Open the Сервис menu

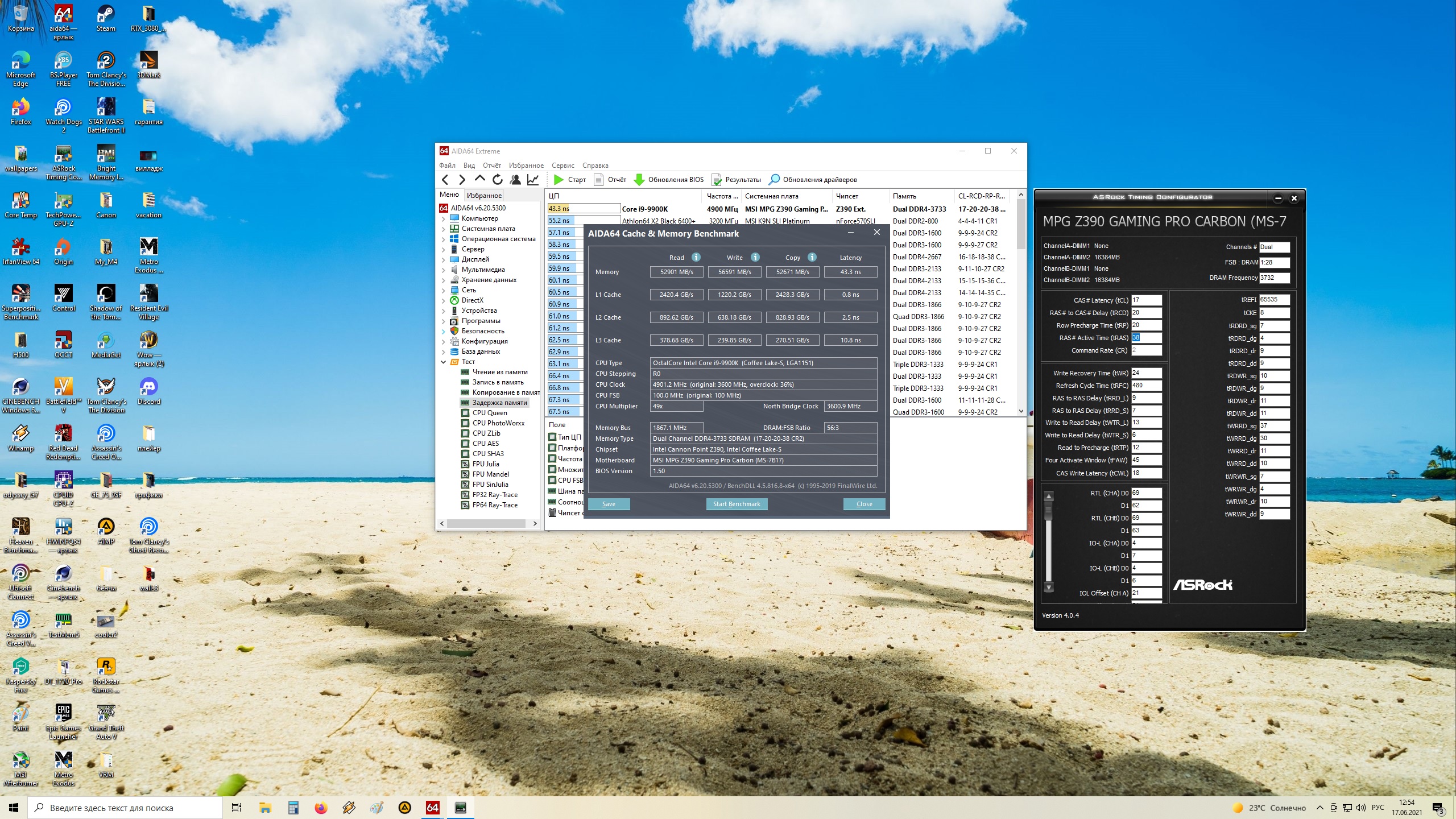(x=562, y=166)
